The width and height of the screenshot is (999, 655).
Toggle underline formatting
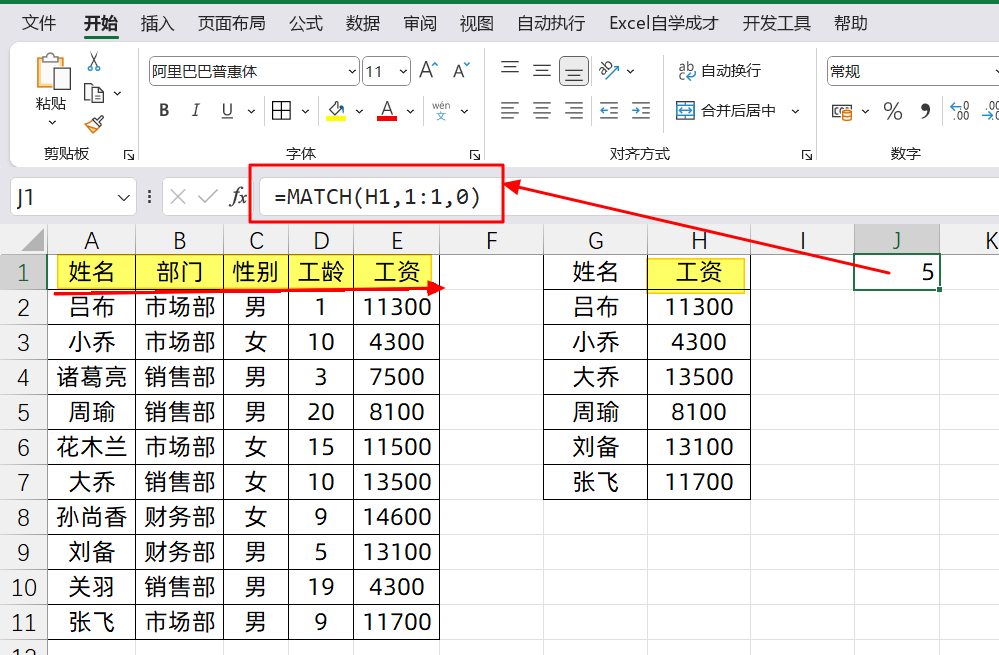(x=227, y=110)
